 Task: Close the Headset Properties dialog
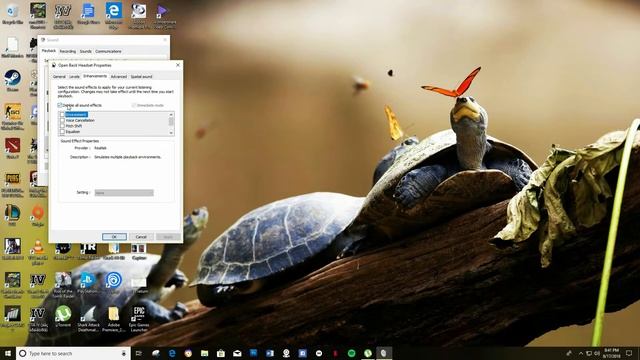click(178, 65)
